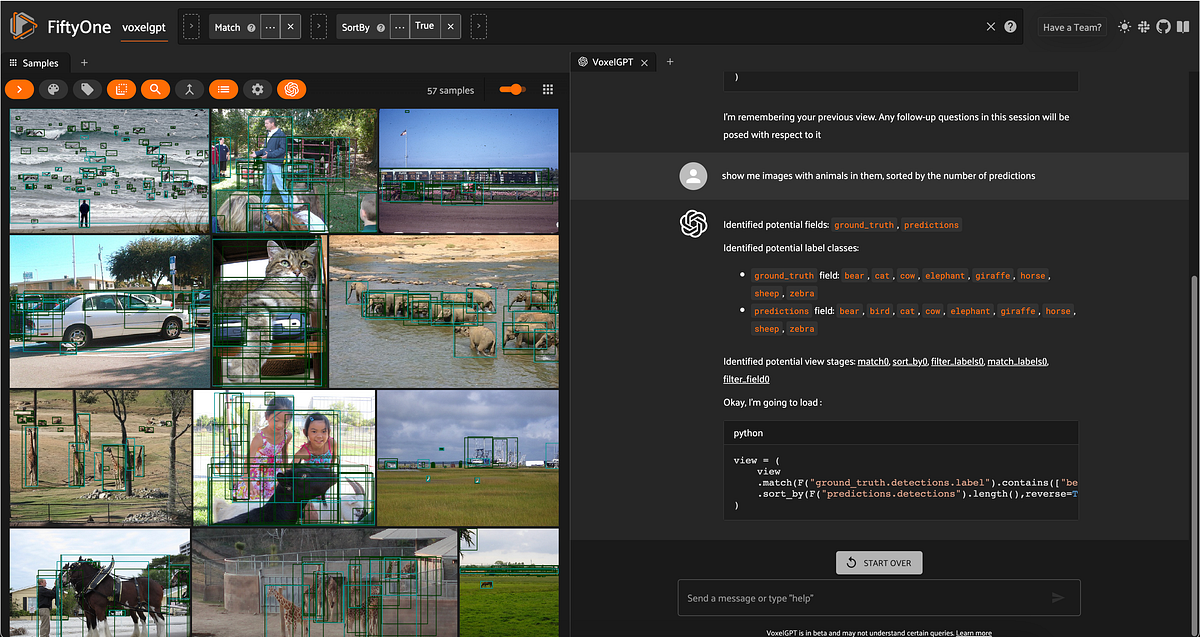The height and width of the screenshot is (637, 1200).
Task: Open the color scheme palette icon
Action: point(54,89)
